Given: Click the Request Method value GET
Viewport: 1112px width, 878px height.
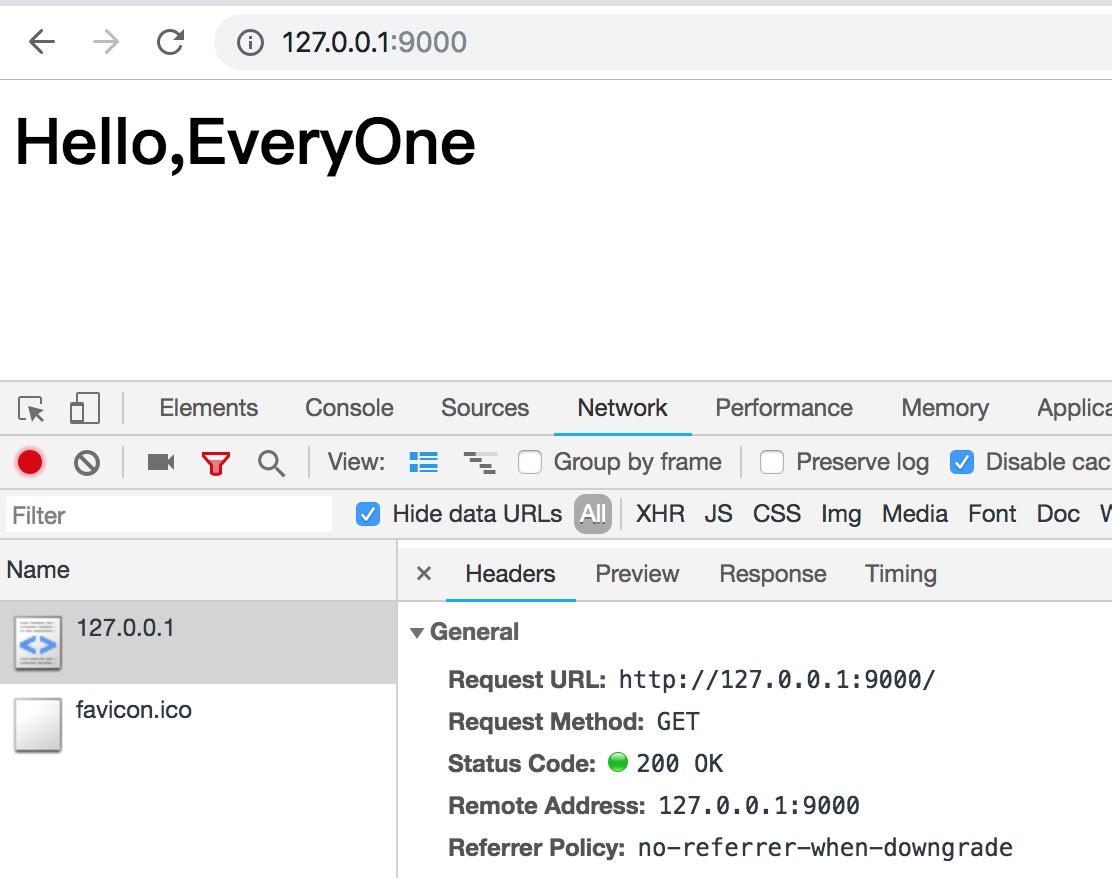Looking at the screenshot, I should pyautogui.click(x=678, y=722).
